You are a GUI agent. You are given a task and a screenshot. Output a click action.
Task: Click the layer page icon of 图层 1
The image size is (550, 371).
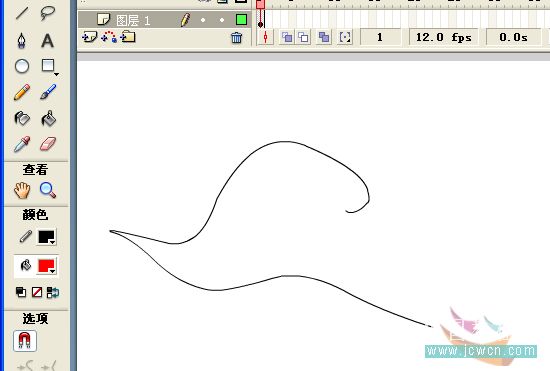click(103, 19)
